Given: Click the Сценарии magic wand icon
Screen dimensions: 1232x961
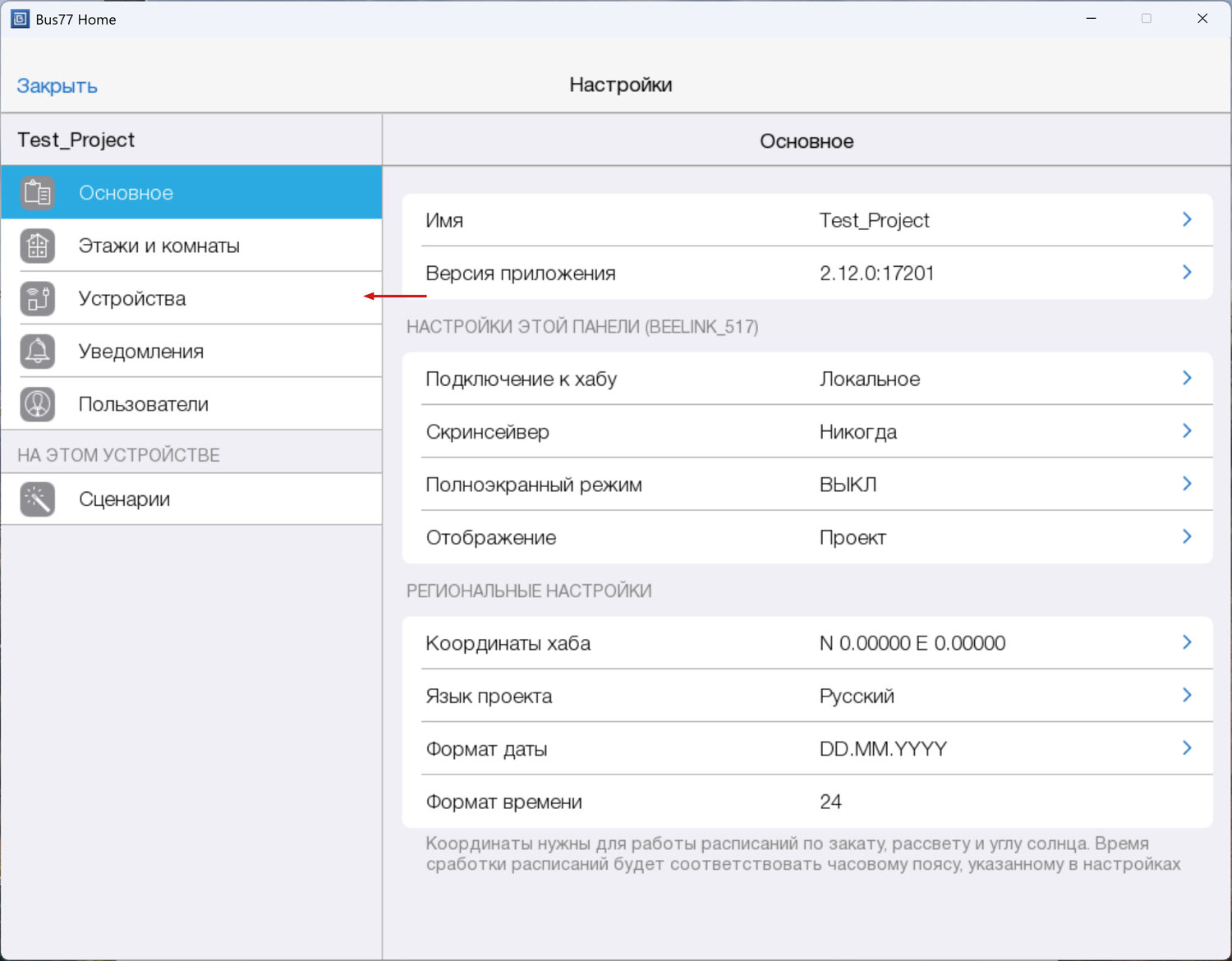Looking at the screenshot, I should click(38, 499).
